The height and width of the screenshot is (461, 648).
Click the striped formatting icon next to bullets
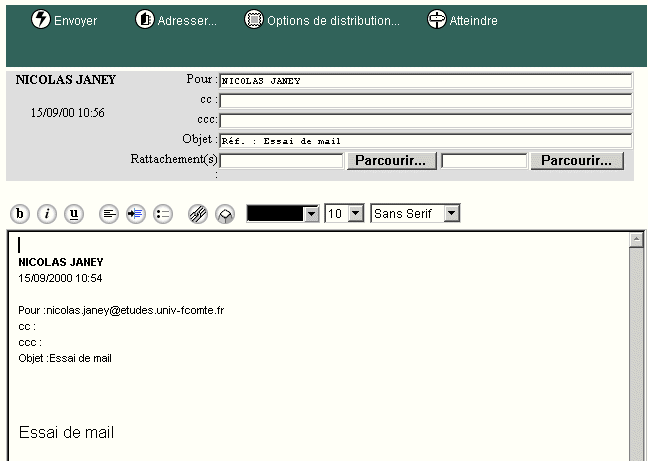[198, 214]
